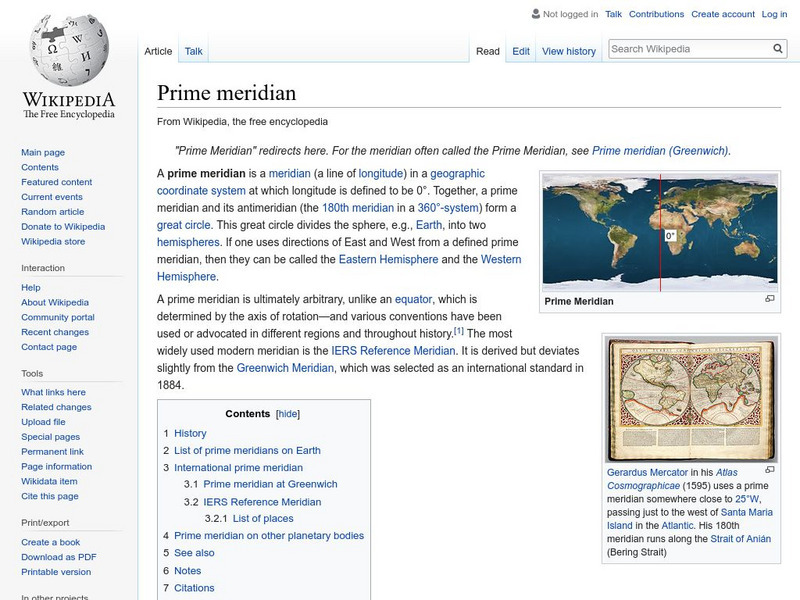This screenshot has height=600, width=800.
Task: Jump to List of places subsection
Action: point(263,518)
